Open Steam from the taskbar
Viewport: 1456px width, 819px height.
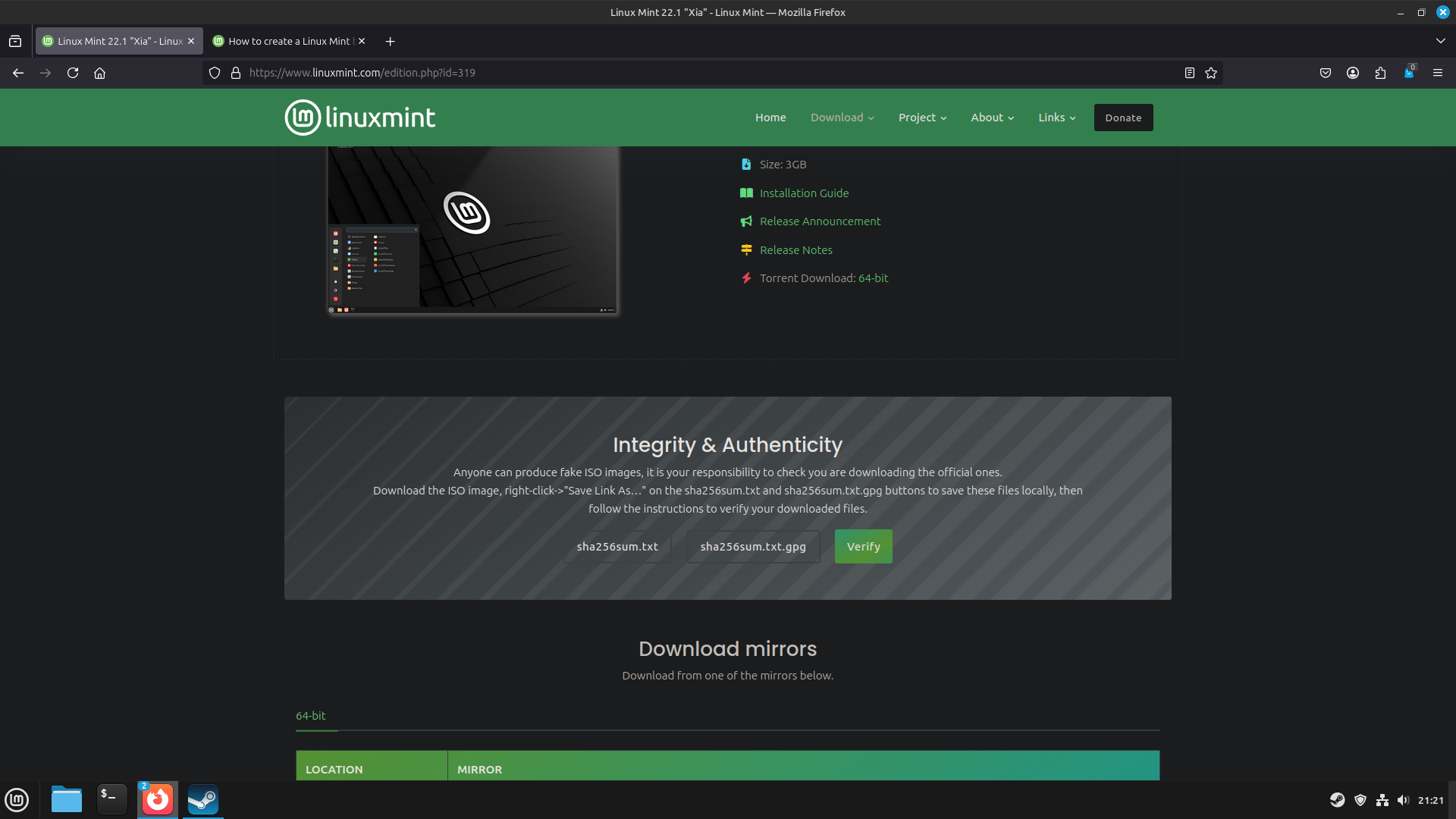202,799
